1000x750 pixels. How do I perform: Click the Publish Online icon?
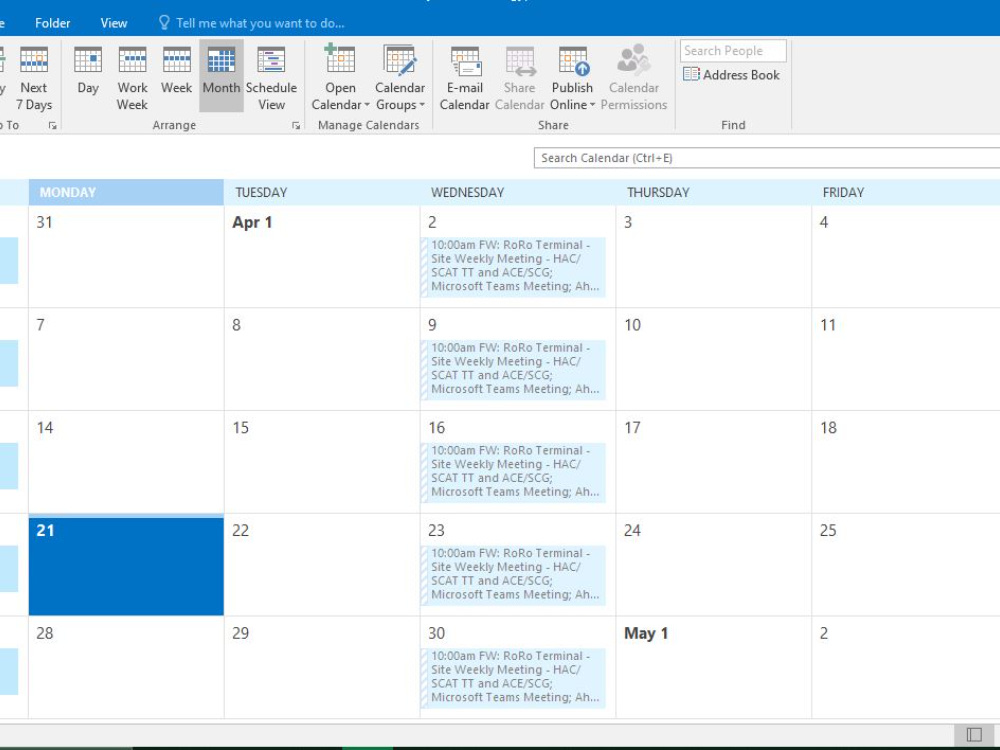[573, 61]
